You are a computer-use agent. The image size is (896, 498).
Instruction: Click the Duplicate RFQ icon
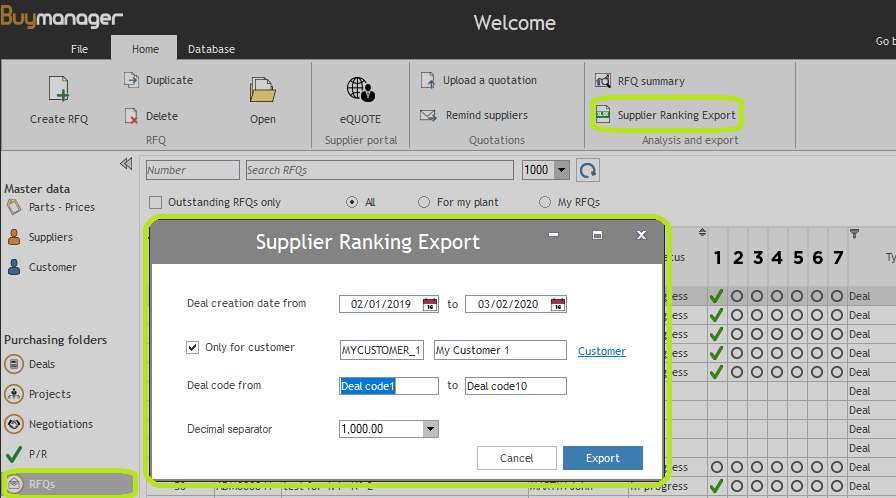point(131,80)
